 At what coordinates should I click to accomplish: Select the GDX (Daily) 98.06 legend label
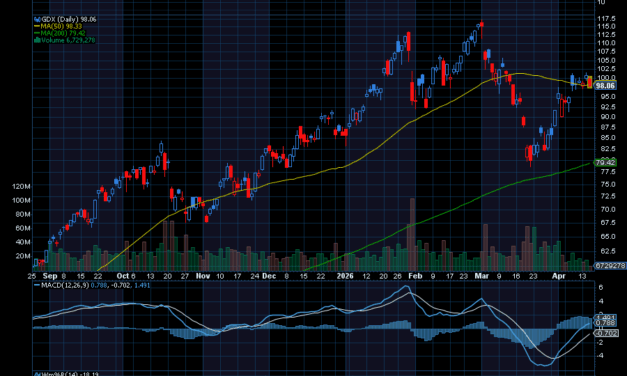tap(69, 19)
